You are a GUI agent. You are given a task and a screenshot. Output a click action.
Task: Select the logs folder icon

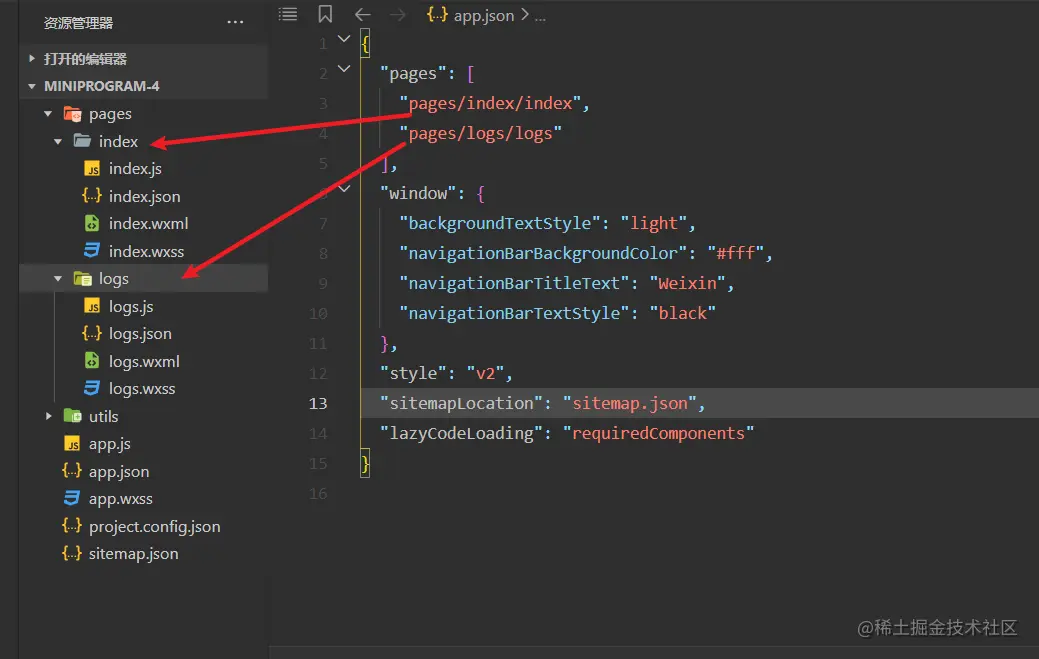point(82,279)
